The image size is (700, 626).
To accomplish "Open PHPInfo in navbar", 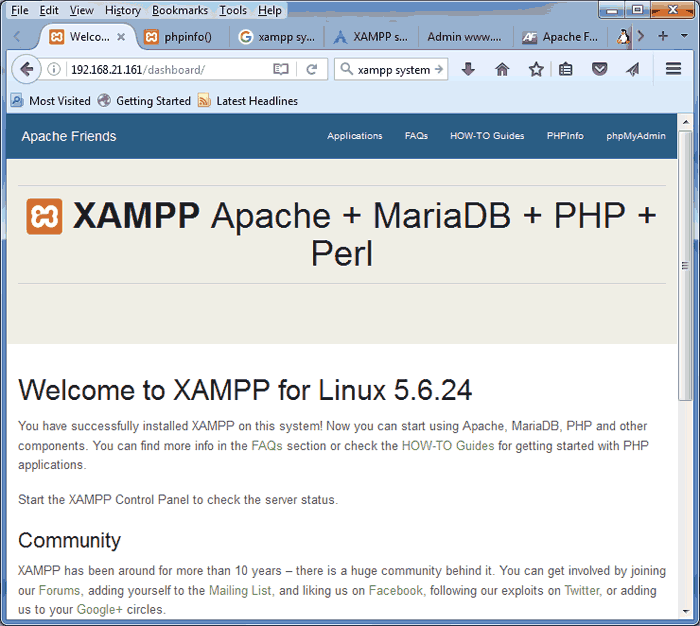I will click(x=565, y=136).
